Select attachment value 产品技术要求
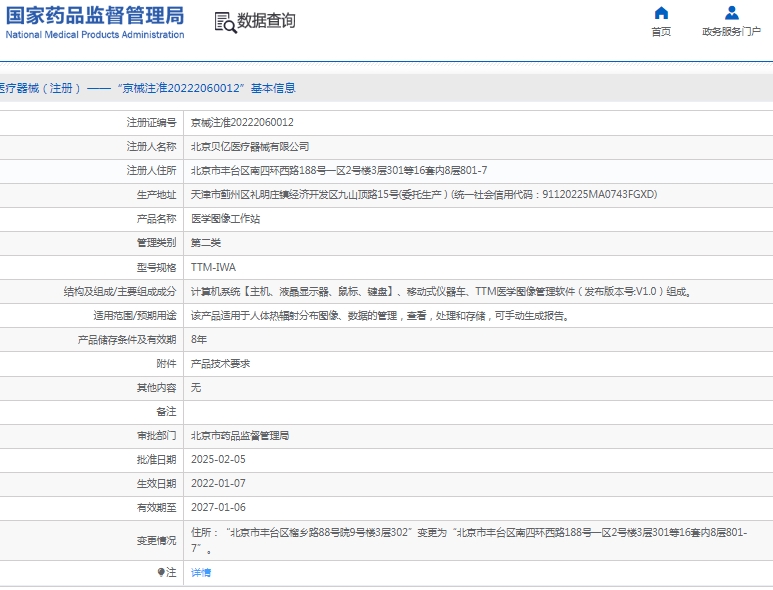Image resolution: width=773 pixels, height=590 pixels. 220,363
